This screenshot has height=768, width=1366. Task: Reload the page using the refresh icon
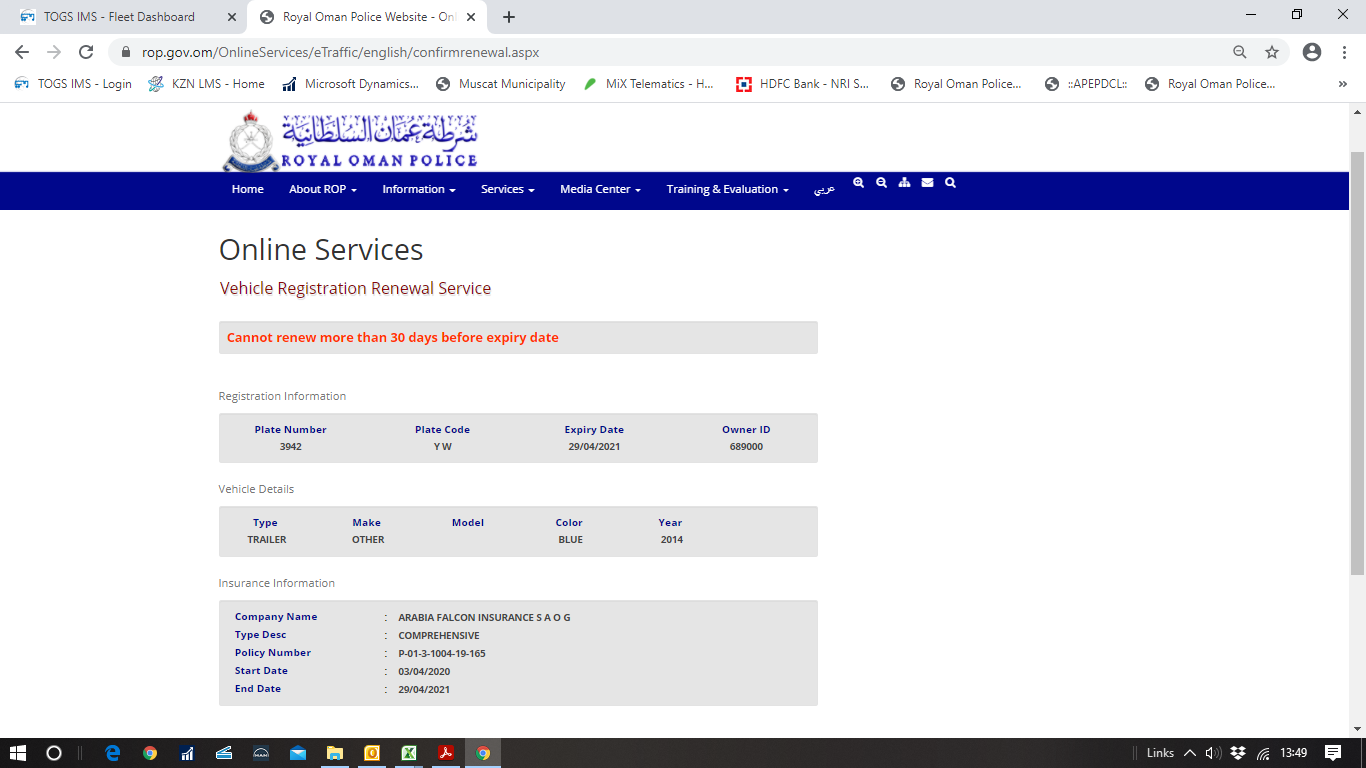coord(86,52)
